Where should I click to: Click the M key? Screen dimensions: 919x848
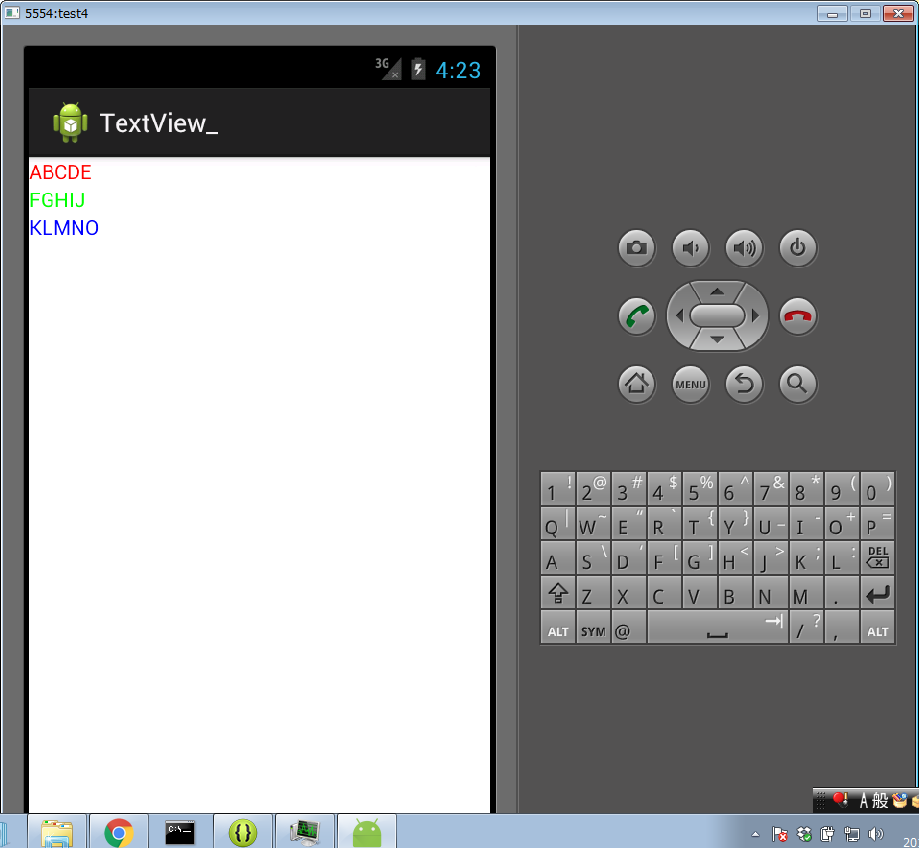(x=806, y=592)
